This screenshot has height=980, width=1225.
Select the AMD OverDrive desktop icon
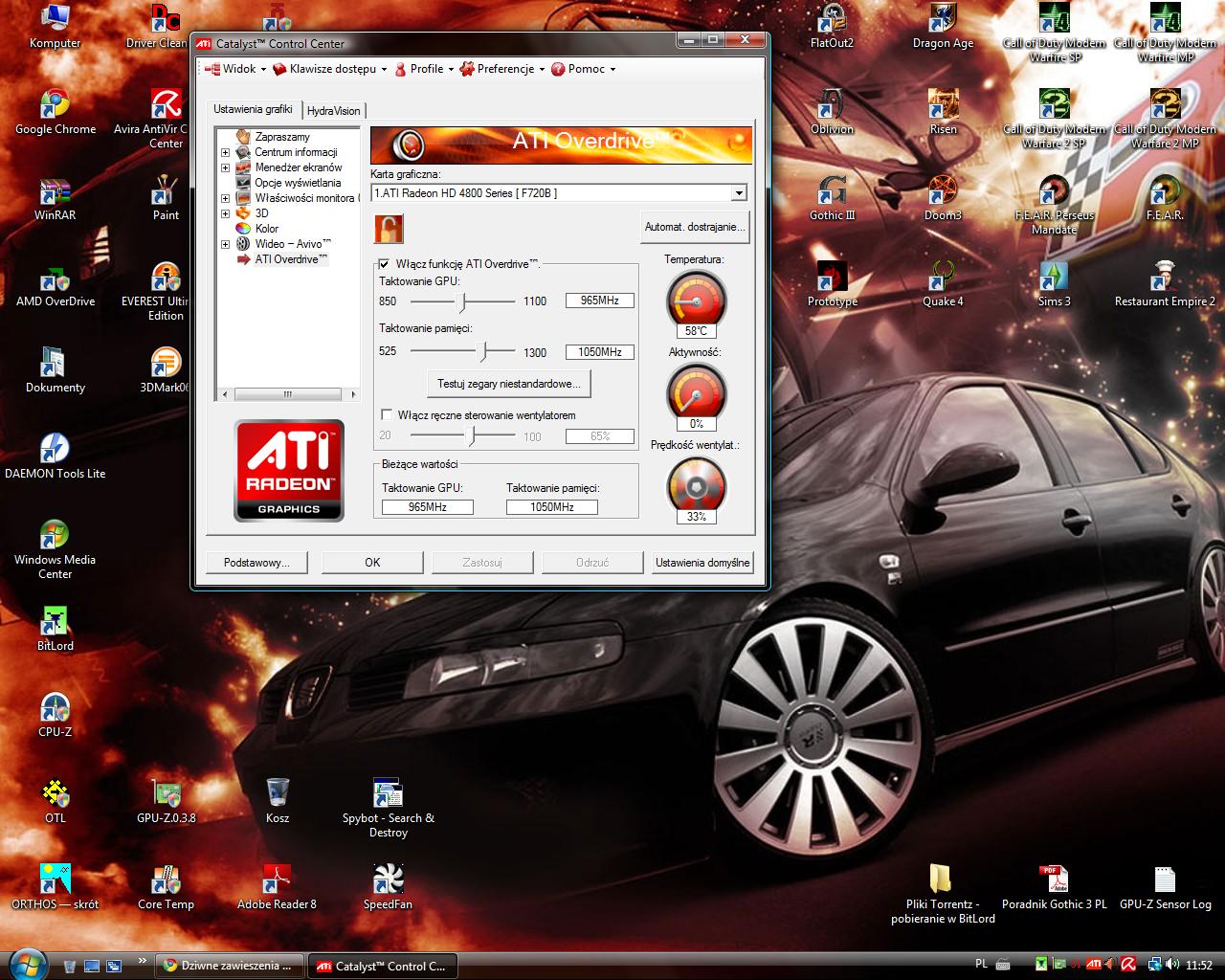(x=55, y=284)
